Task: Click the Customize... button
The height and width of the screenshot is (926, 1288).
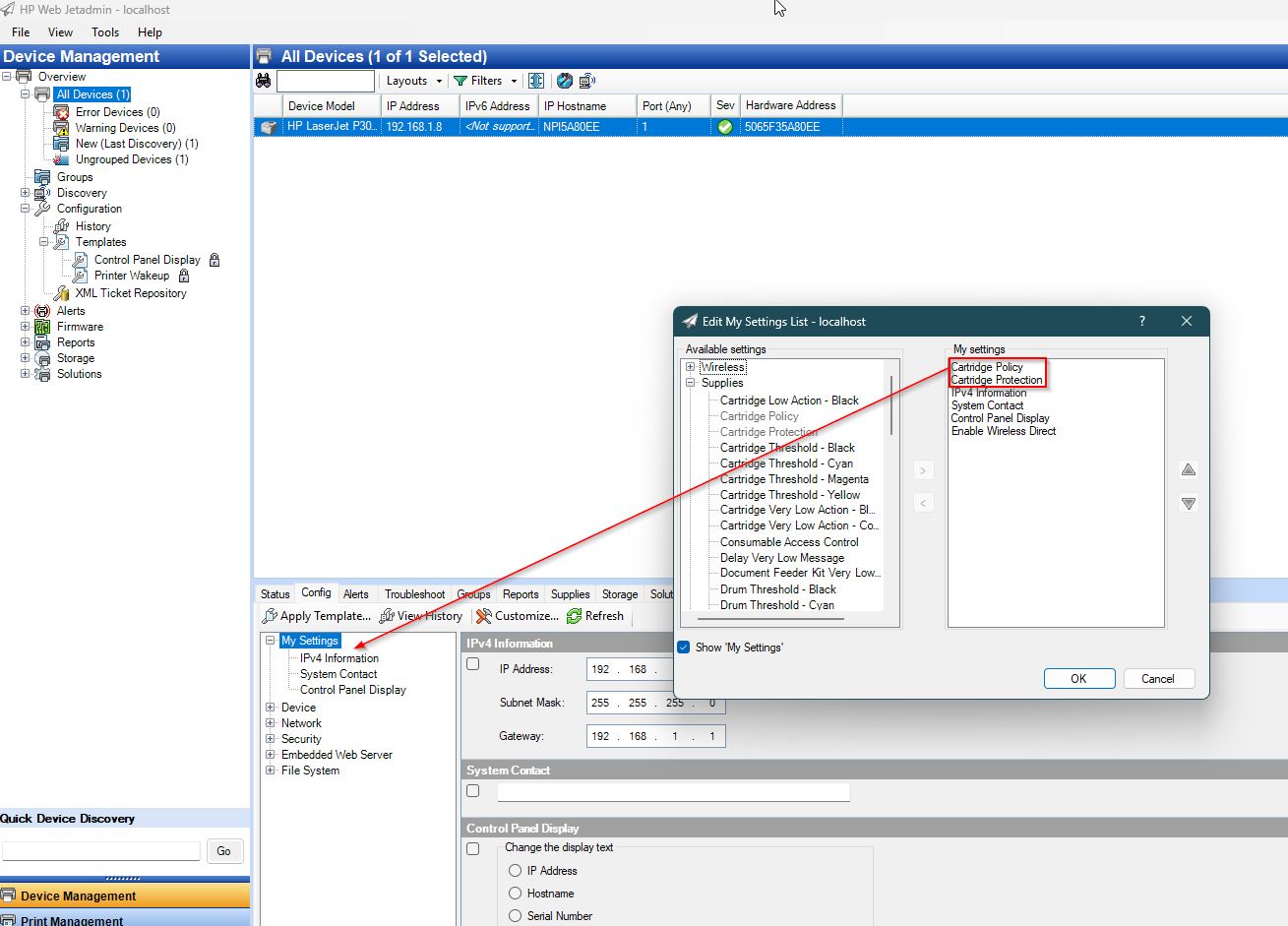Action: (x=517, y=616)
